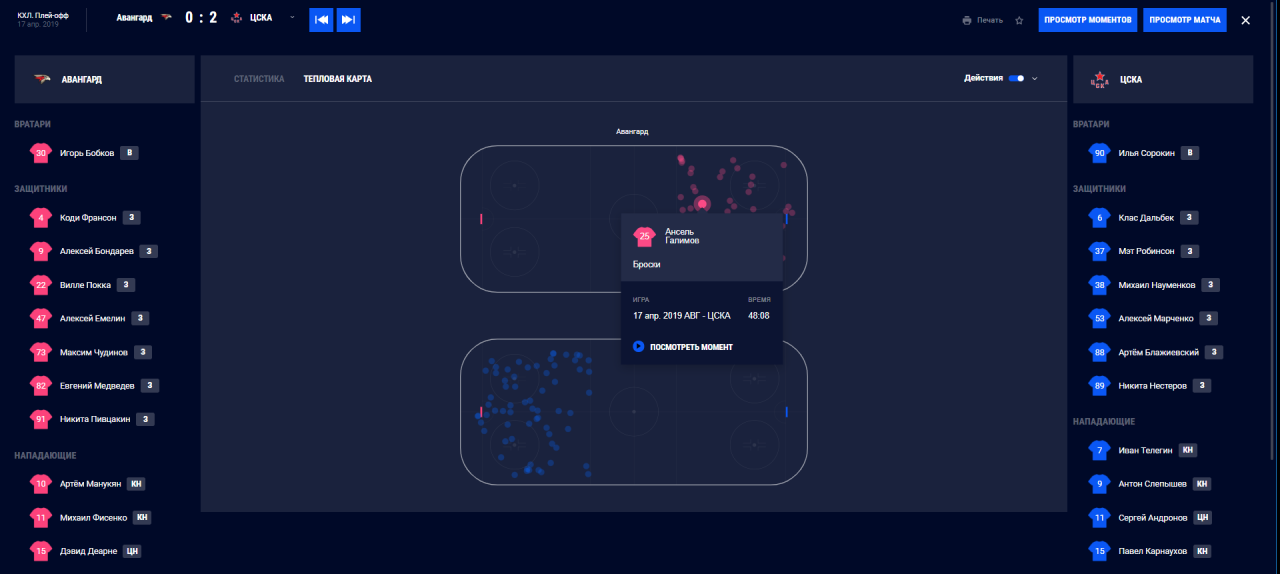
Task: Click jersey 25 in the Ансель Галимов popup
Action: [x=645, y=237]
